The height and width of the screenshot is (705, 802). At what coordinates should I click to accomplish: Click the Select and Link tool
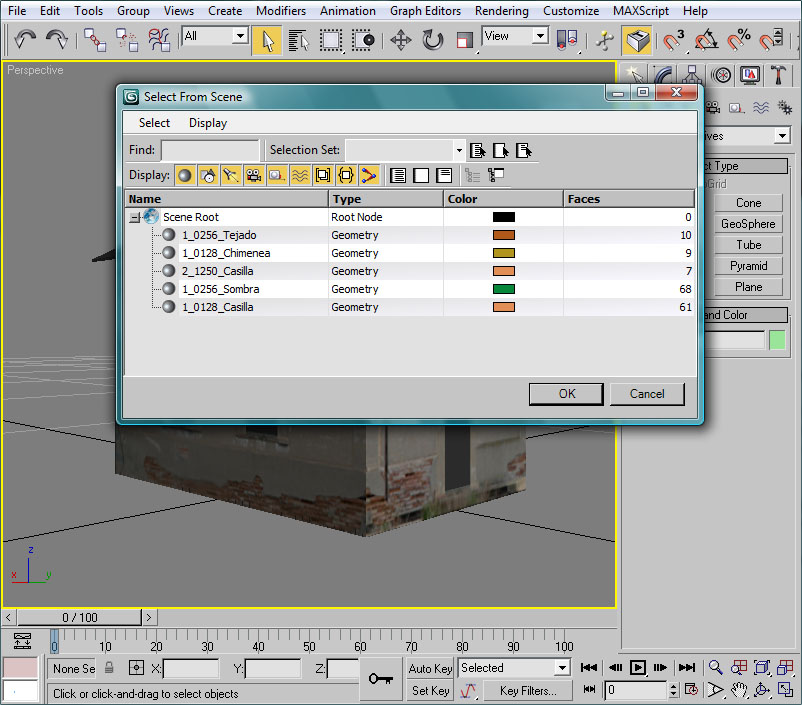point(95,40)
